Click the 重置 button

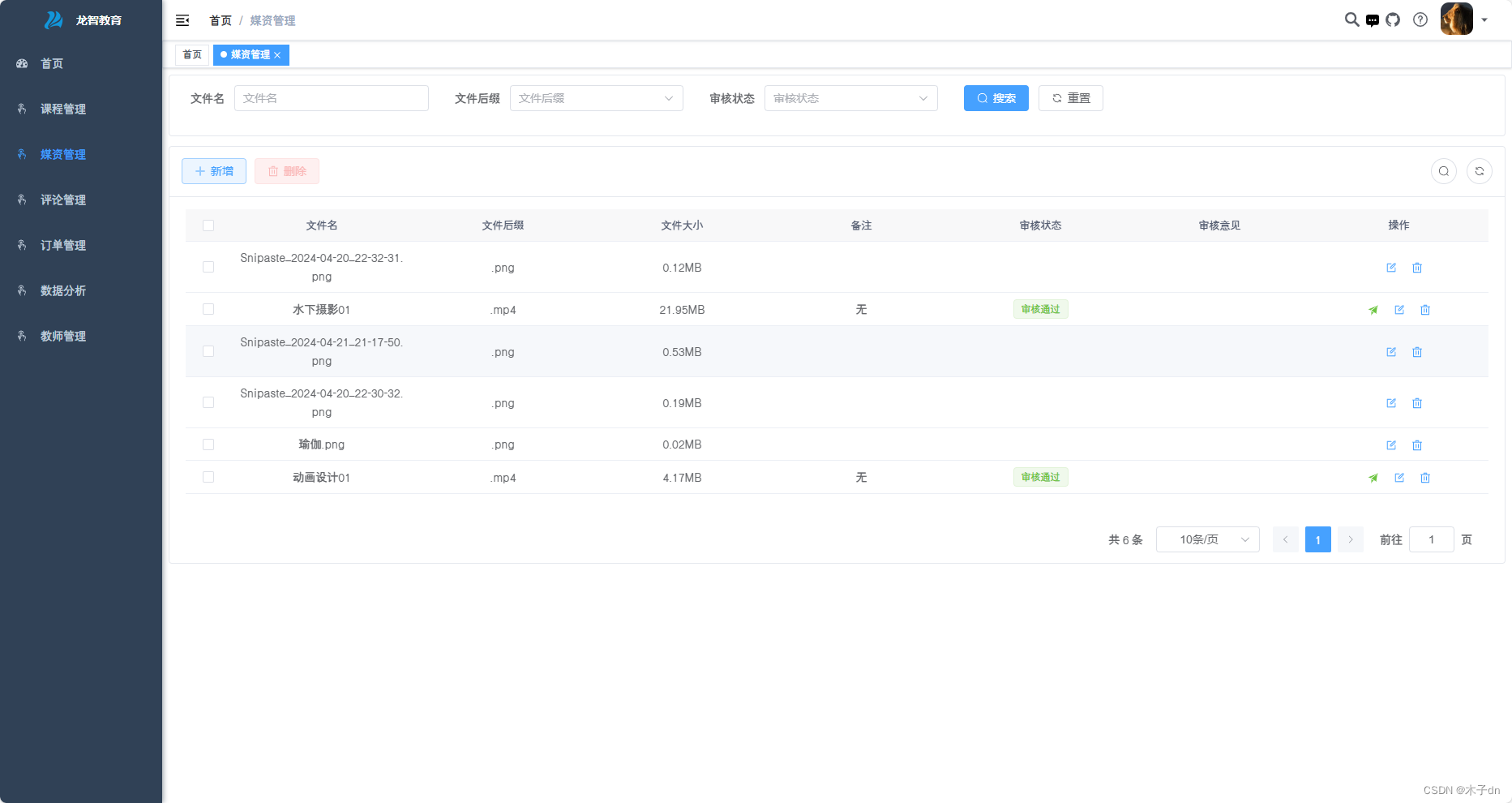coord(1071,98)
